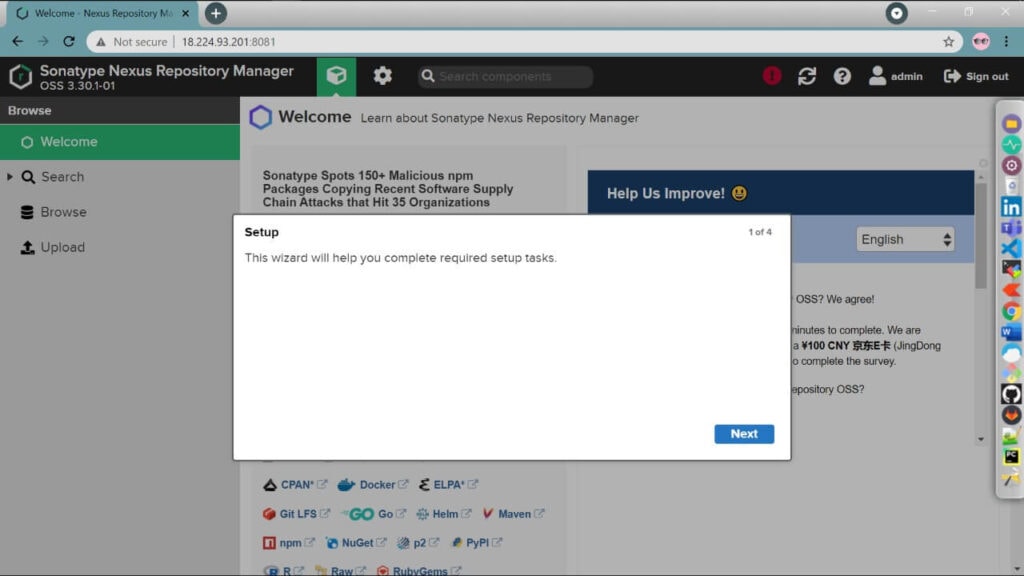Open the Git LFS format link
This screenshot has height=576, width=1024.
pyautogui.click(x=296, y=514)
